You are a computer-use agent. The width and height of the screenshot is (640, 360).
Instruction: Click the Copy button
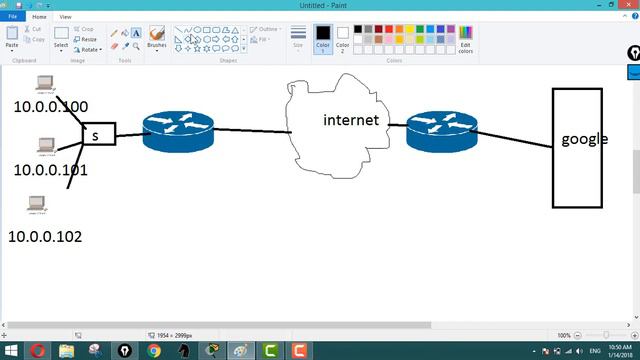click(34, 40)
